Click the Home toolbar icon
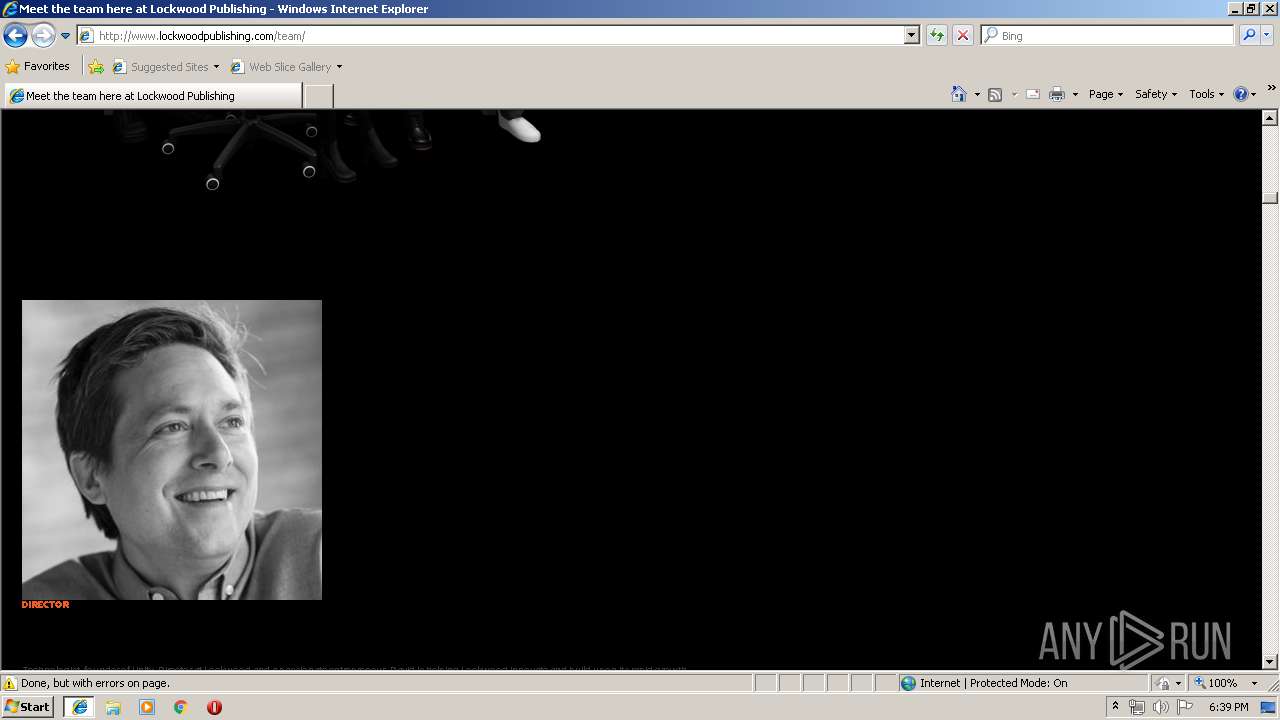The height and width of the screenshot is (720, 1280). pos(958,94)
